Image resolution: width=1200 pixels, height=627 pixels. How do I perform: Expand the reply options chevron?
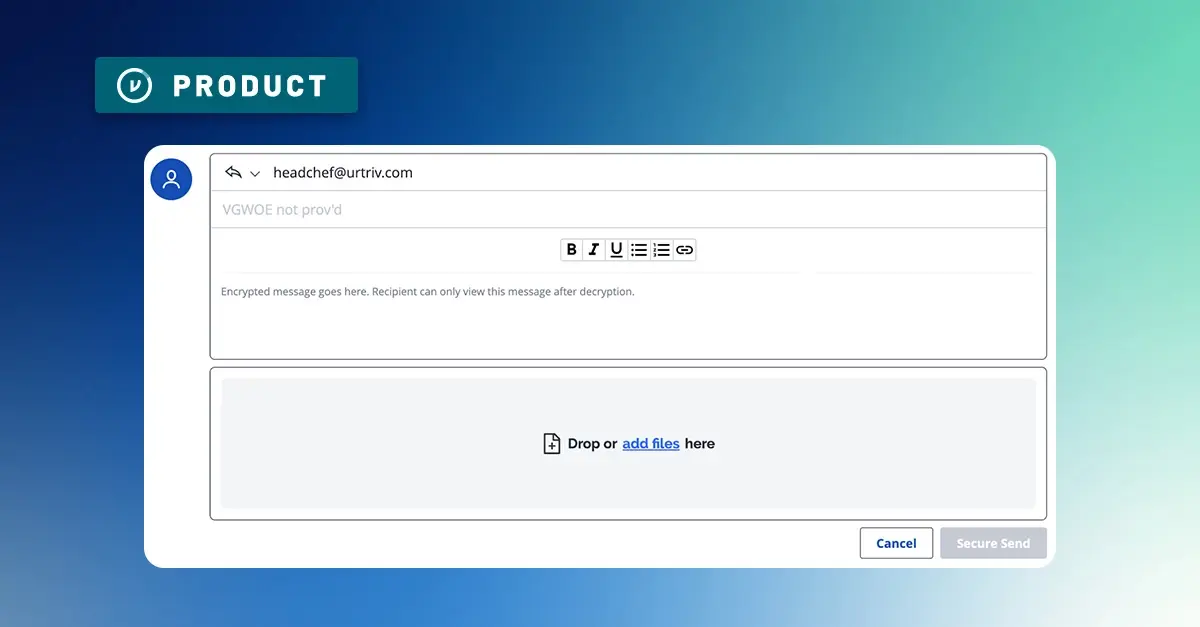(x=255, y=174)
